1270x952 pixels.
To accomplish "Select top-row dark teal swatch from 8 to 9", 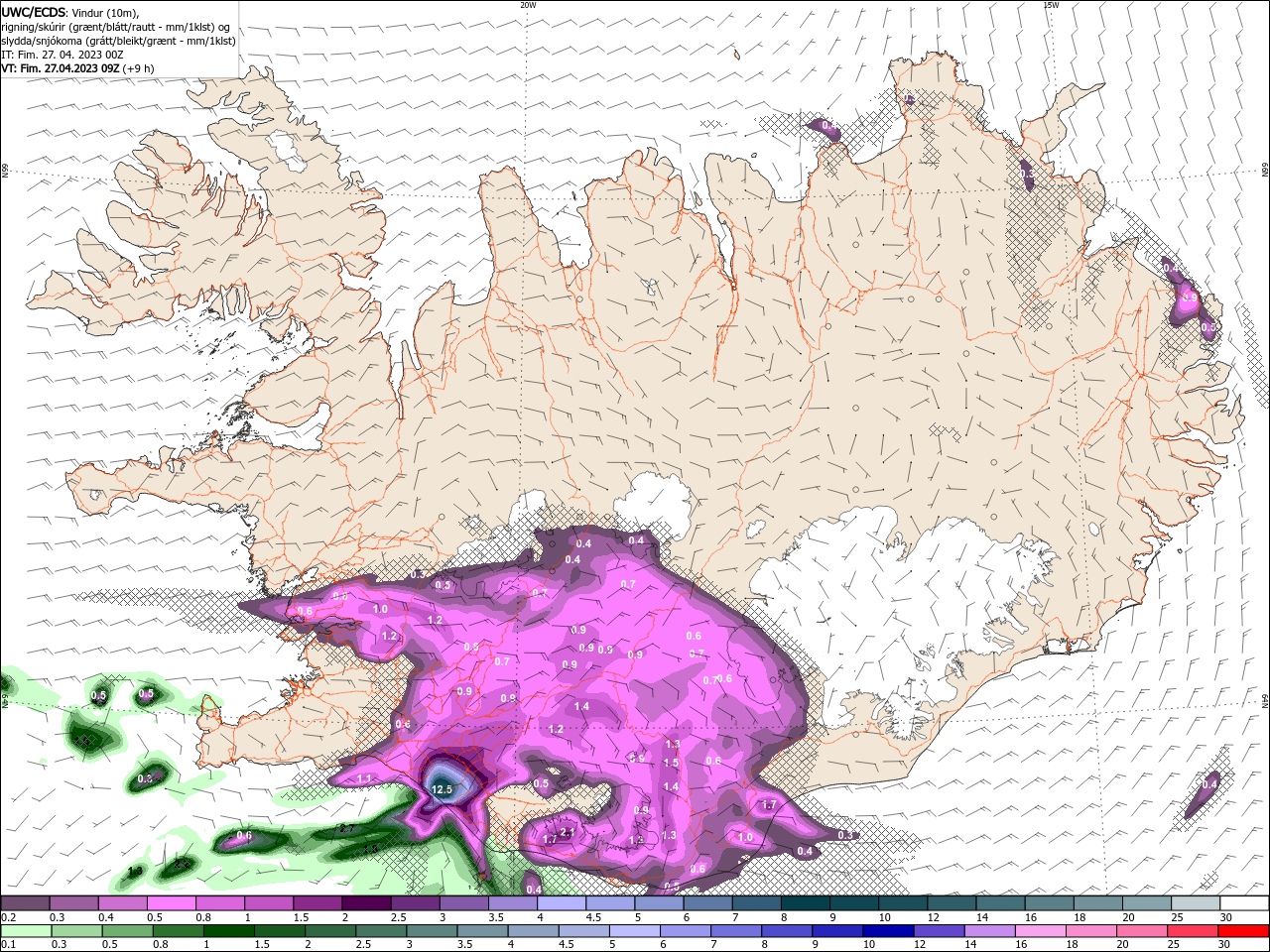I will 805,903.
